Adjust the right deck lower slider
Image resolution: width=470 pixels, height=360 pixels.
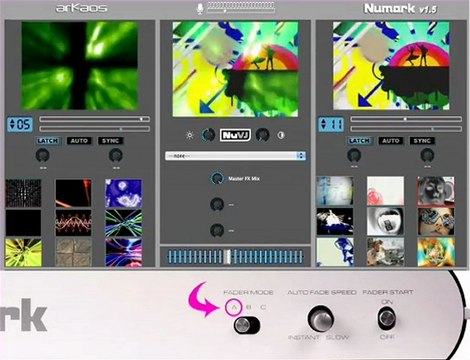(x=406, y=129)
